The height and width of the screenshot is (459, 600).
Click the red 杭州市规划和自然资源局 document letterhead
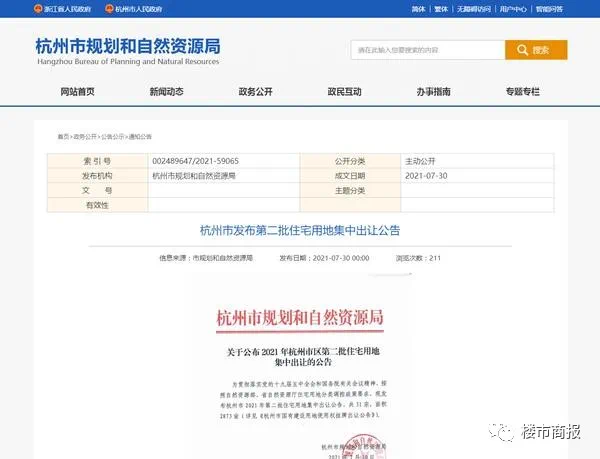300,317
